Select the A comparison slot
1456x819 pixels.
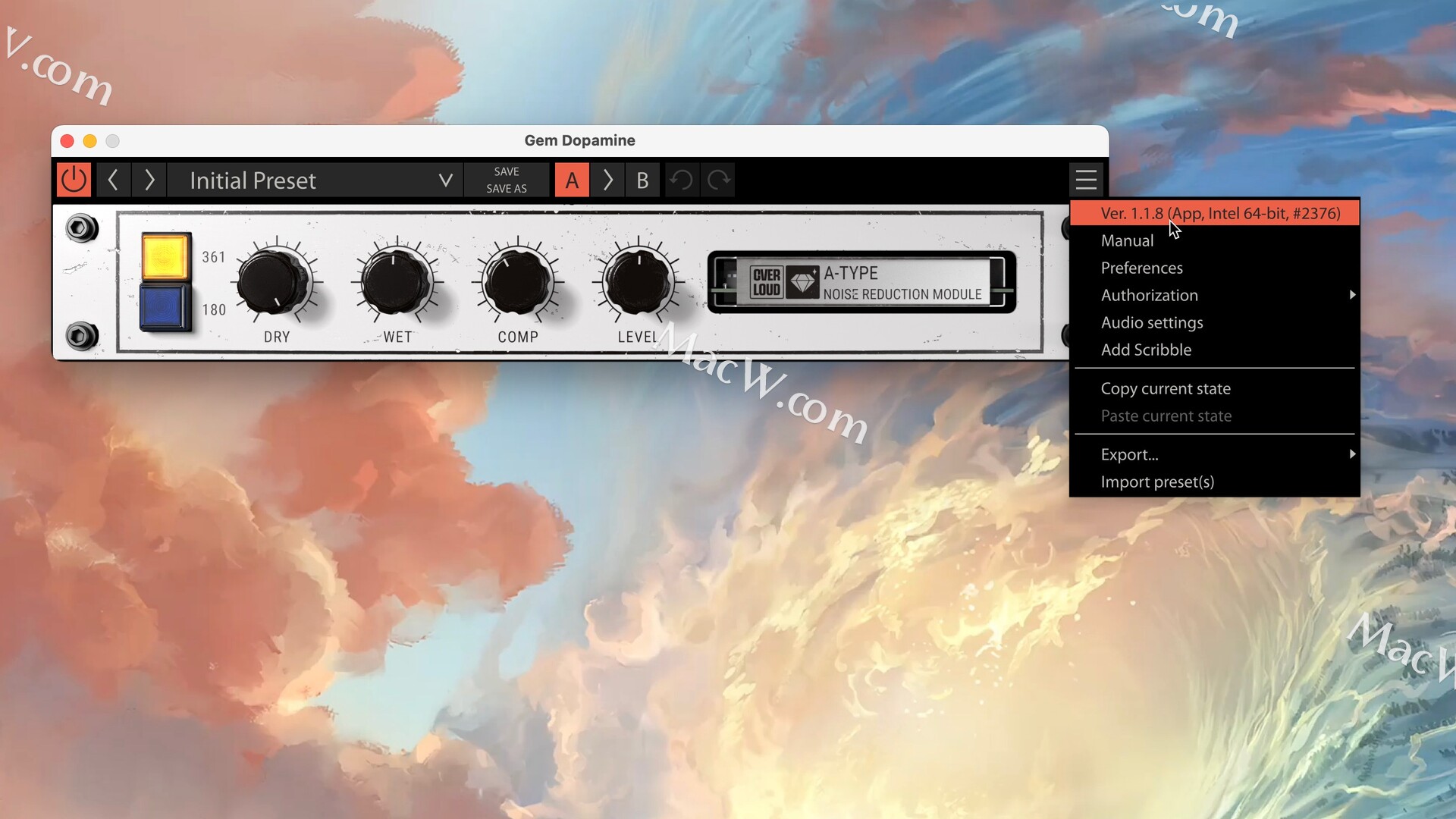pyautogui.click(x=572, y=180)
